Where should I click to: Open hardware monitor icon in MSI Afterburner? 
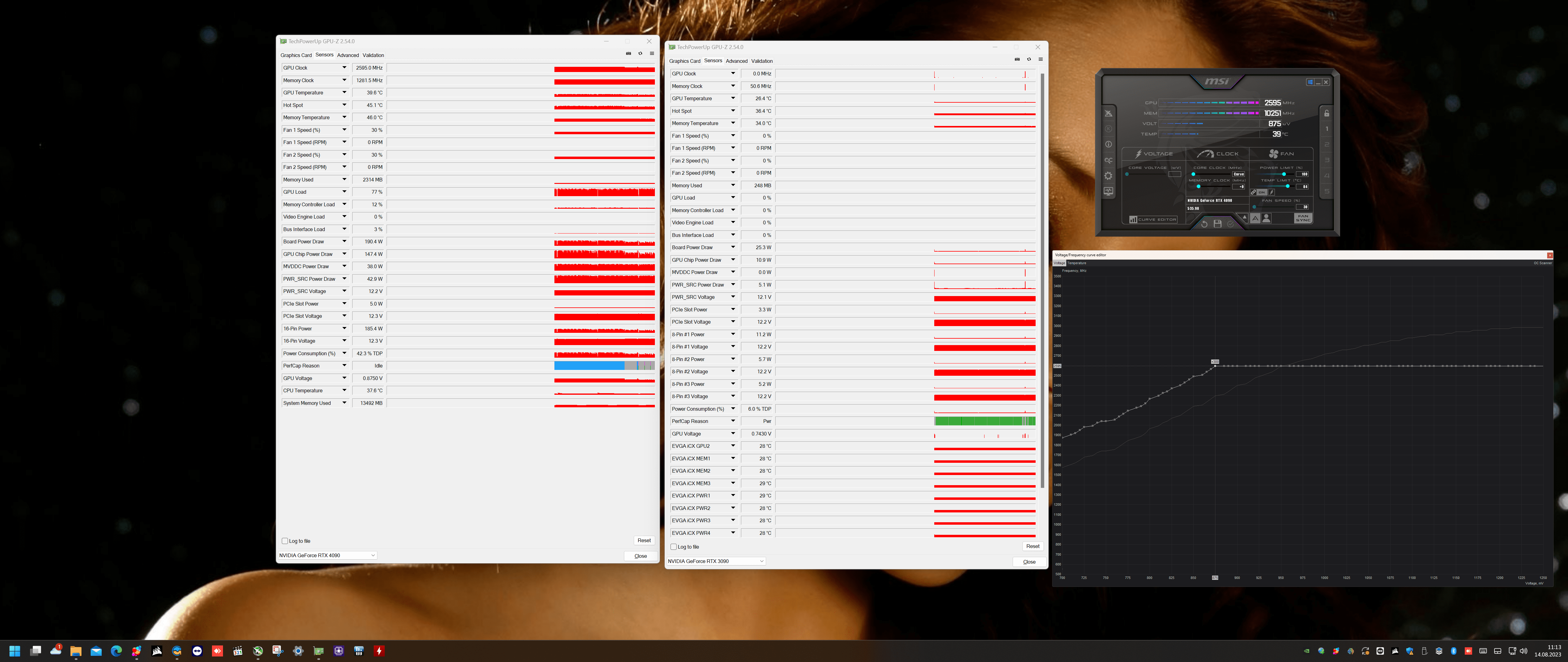(x=1109, y=191)
